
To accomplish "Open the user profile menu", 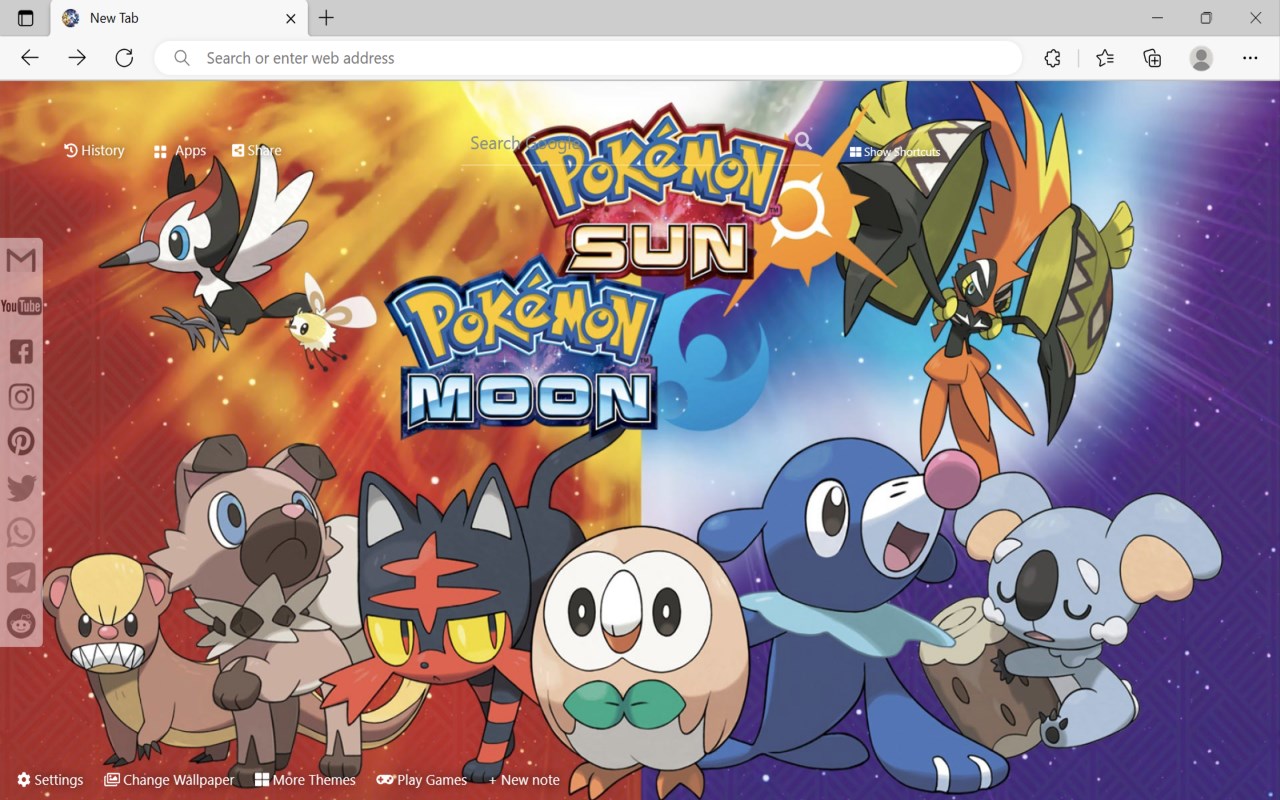I will click(x=1201, y=58).
